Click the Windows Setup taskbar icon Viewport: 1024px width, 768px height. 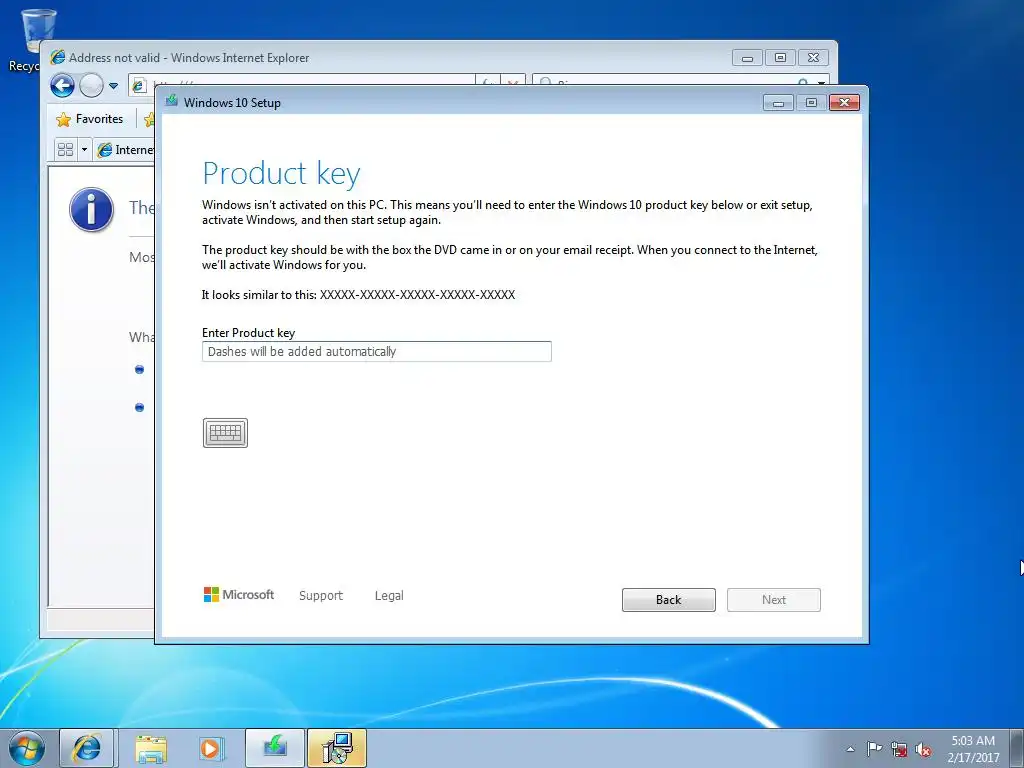point(338,748)
